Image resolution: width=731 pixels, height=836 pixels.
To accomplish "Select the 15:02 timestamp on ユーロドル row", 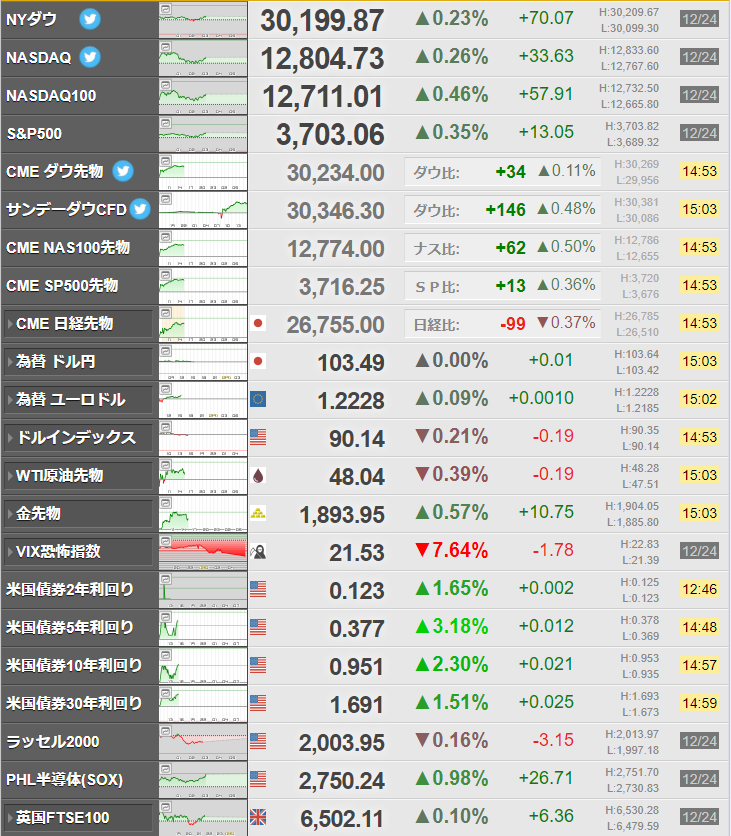I will 700,399.
